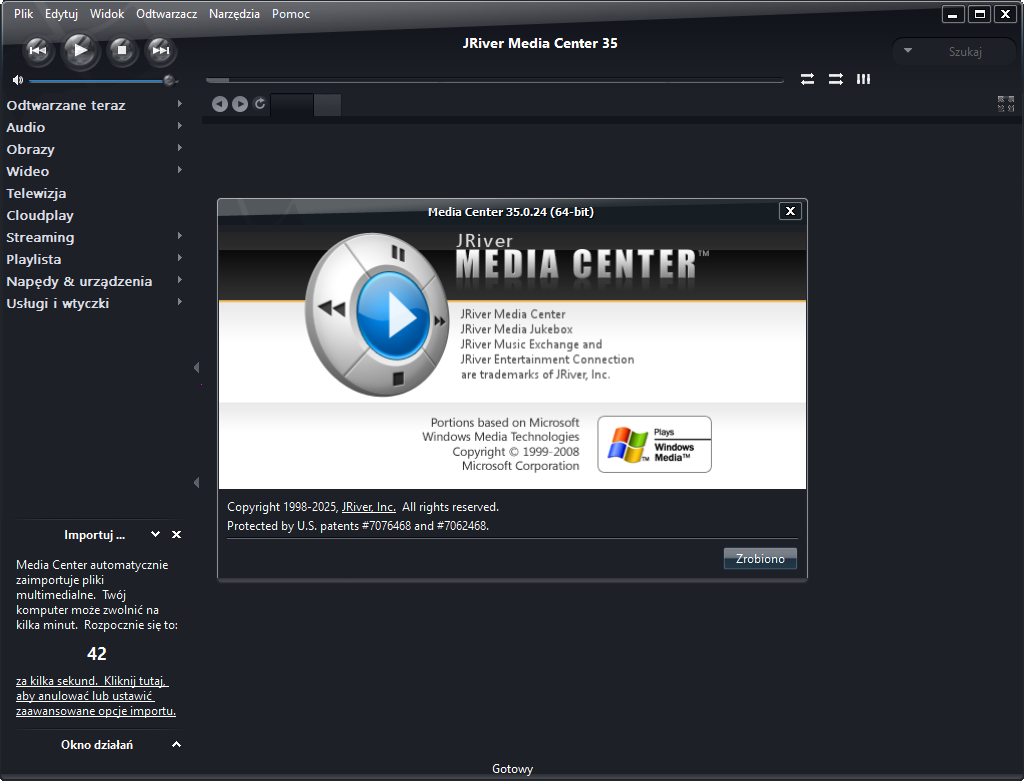Screen dimensions: 1024x781
Task: Adjust the volume slider
Action: pos(102,80)
